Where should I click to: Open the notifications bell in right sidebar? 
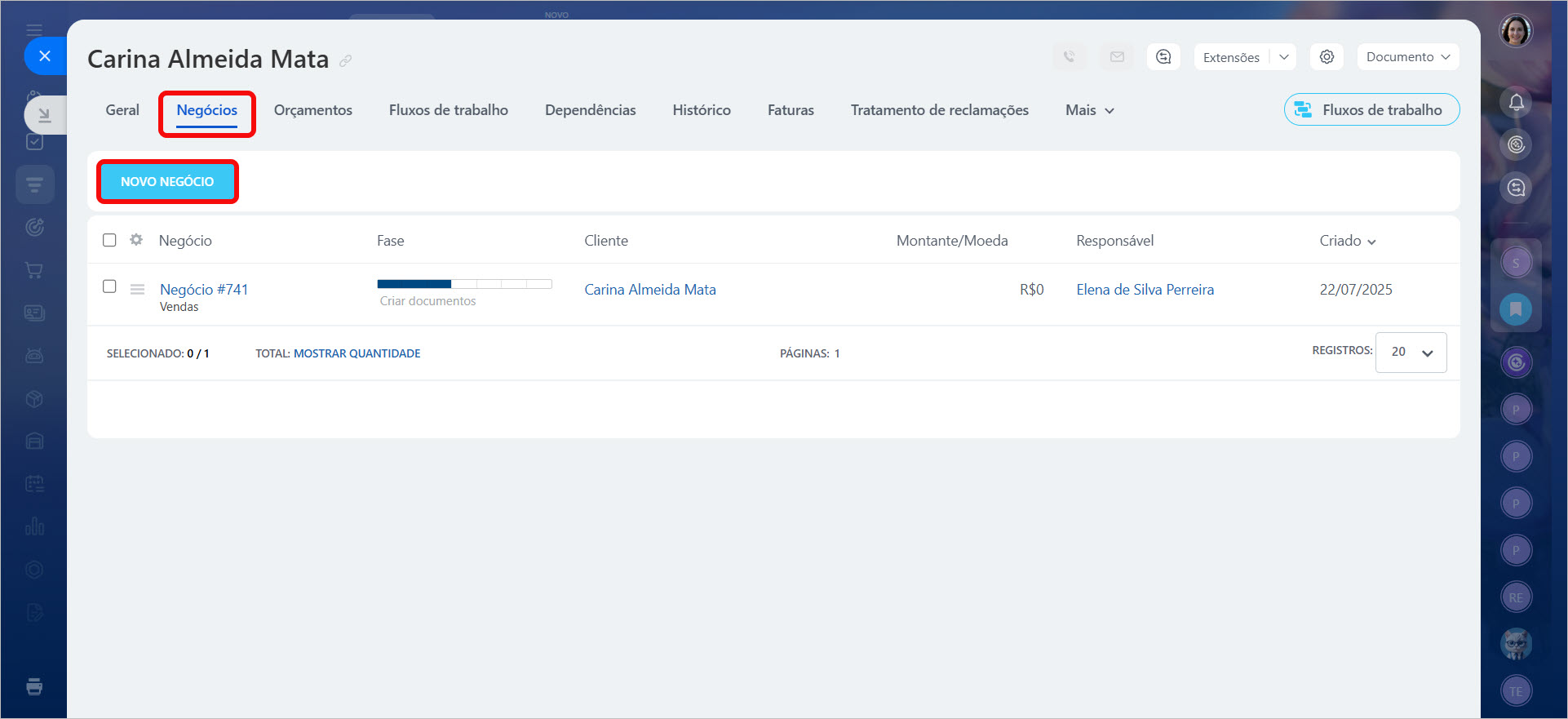[x=1516, y=102]
